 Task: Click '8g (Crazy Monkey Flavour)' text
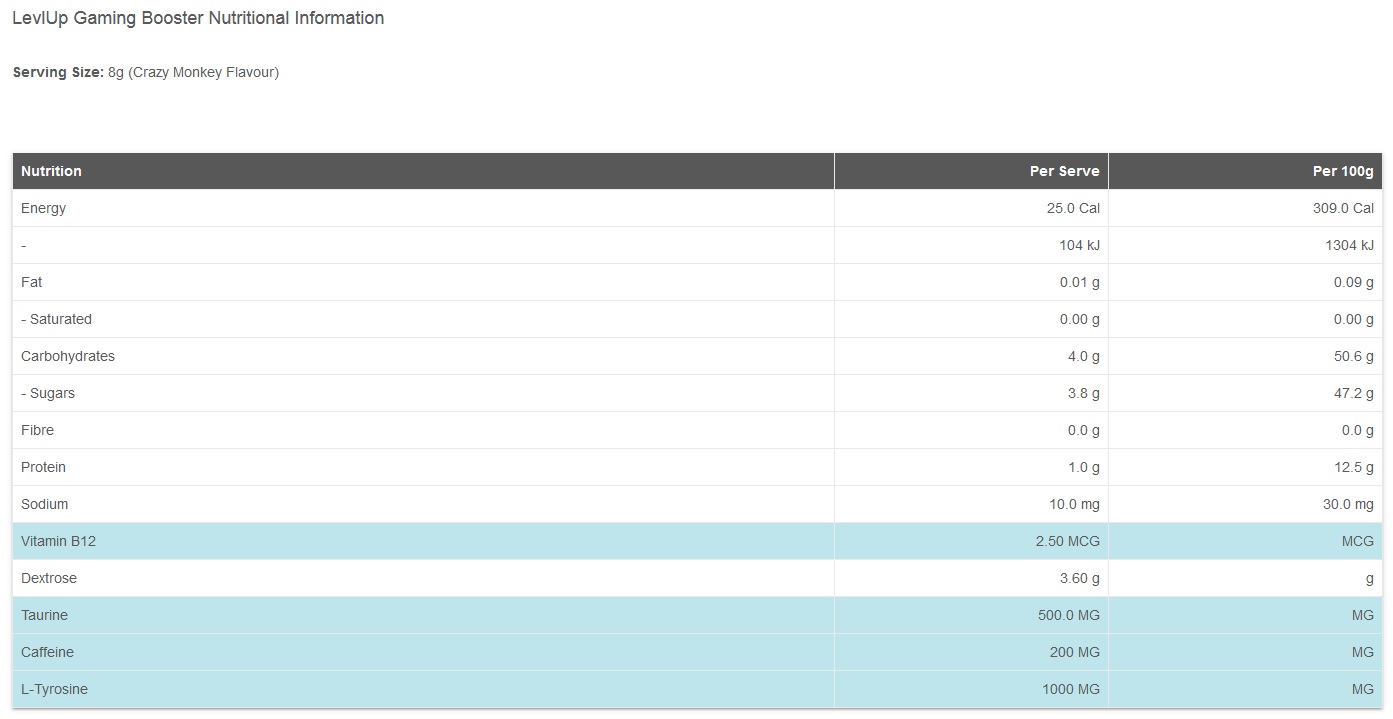[x=193, y=72]
